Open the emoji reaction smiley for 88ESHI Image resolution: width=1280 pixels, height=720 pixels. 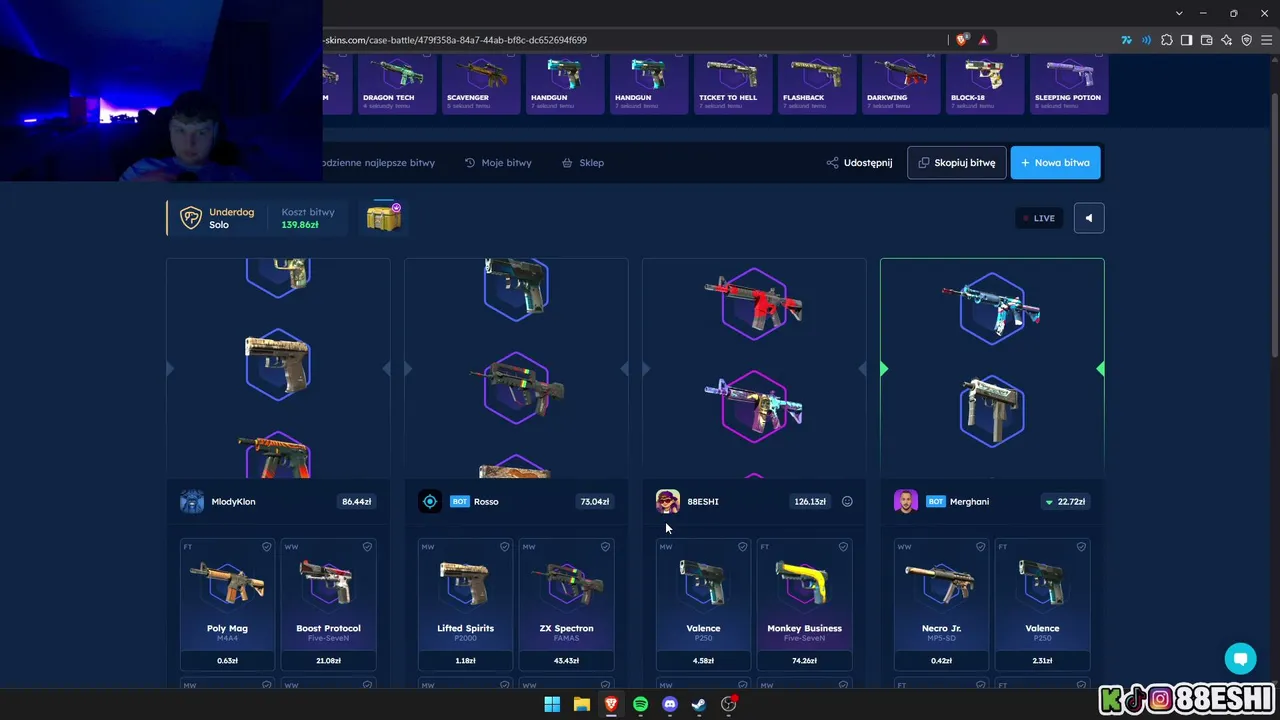tap(847, 501)
